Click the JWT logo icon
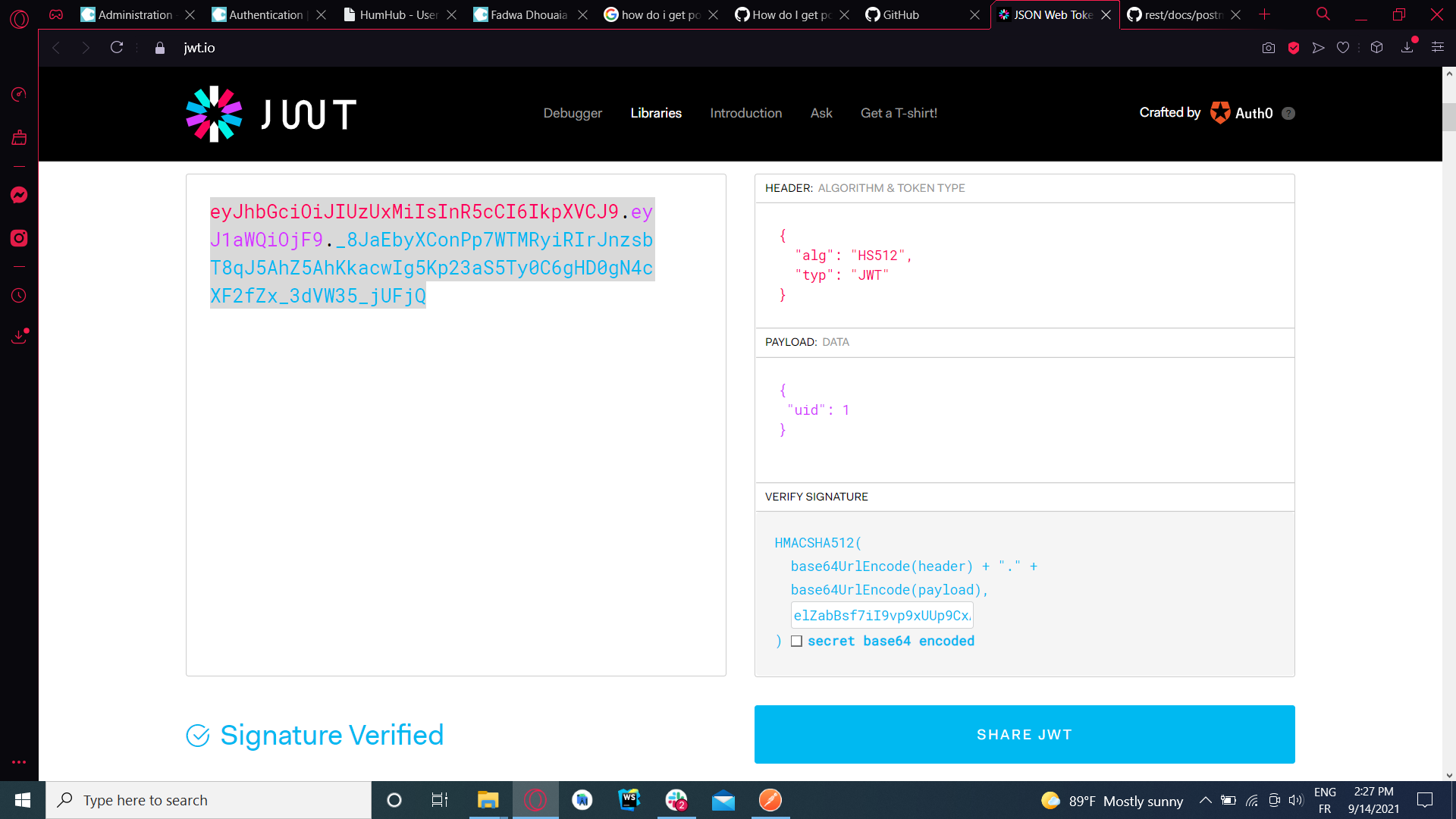 (x=214, y=114)
